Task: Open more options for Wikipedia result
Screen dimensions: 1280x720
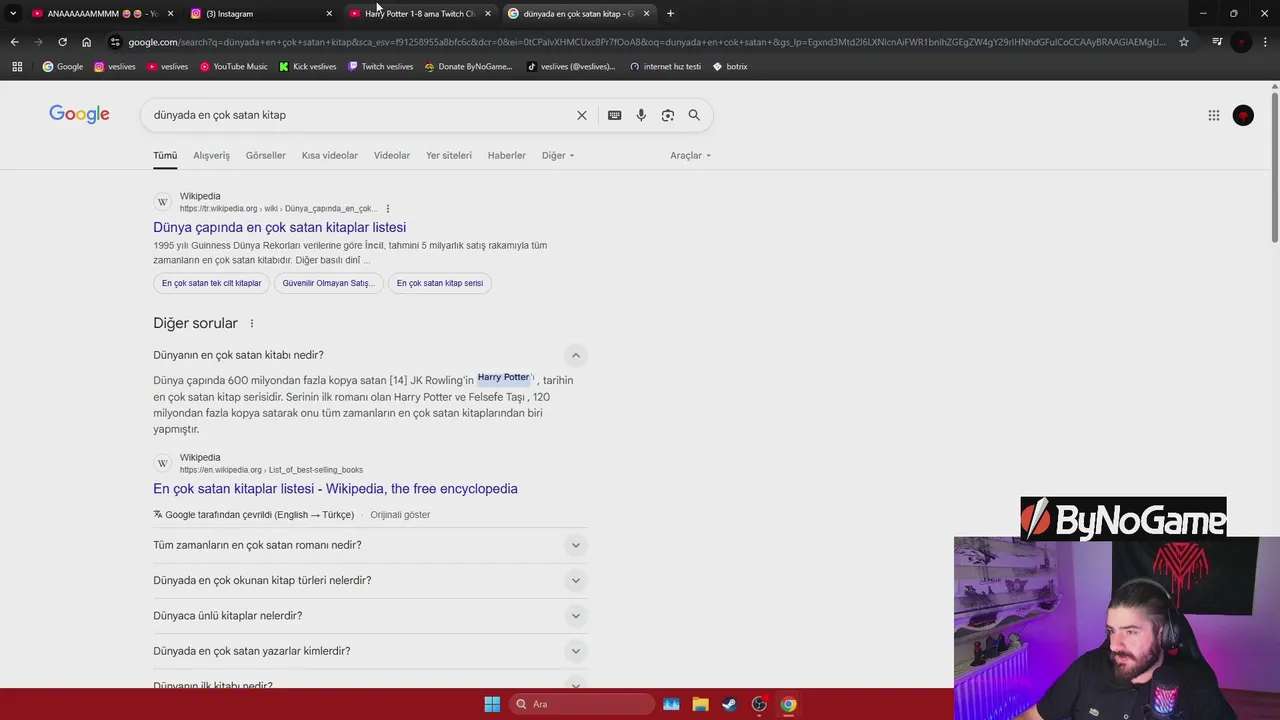Action: pos(388,209)
